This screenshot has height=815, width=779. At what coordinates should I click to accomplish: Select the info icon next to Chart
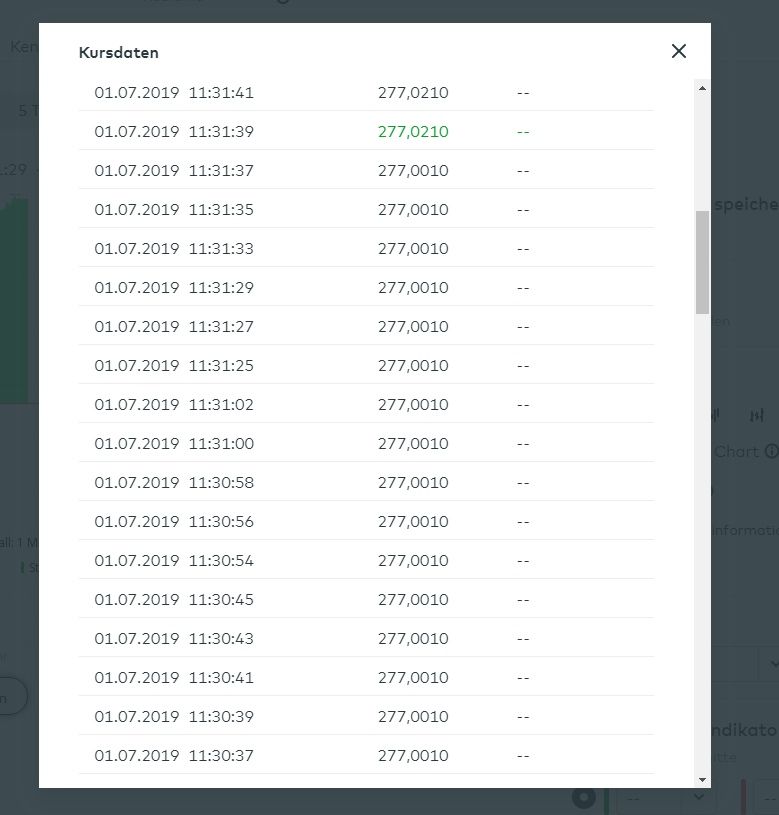click(x=771, y=452)
